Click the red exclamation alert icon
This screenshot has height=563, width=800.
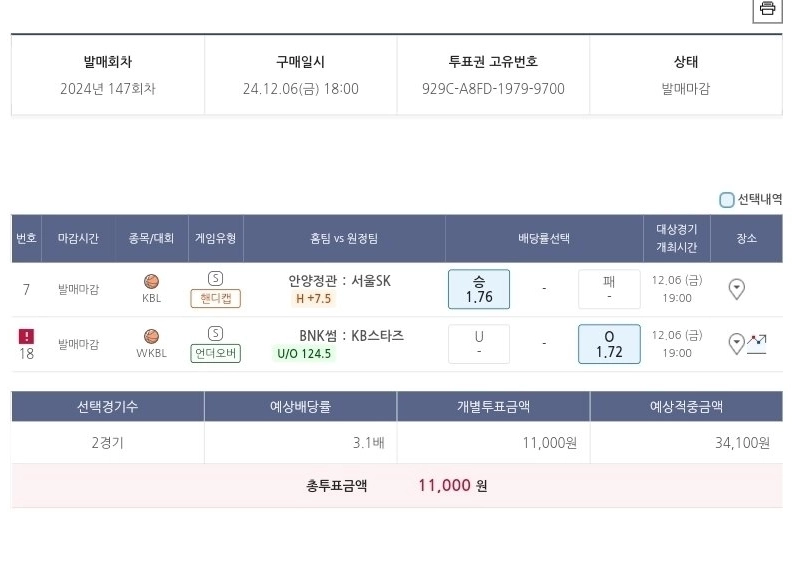coord(26,336)
